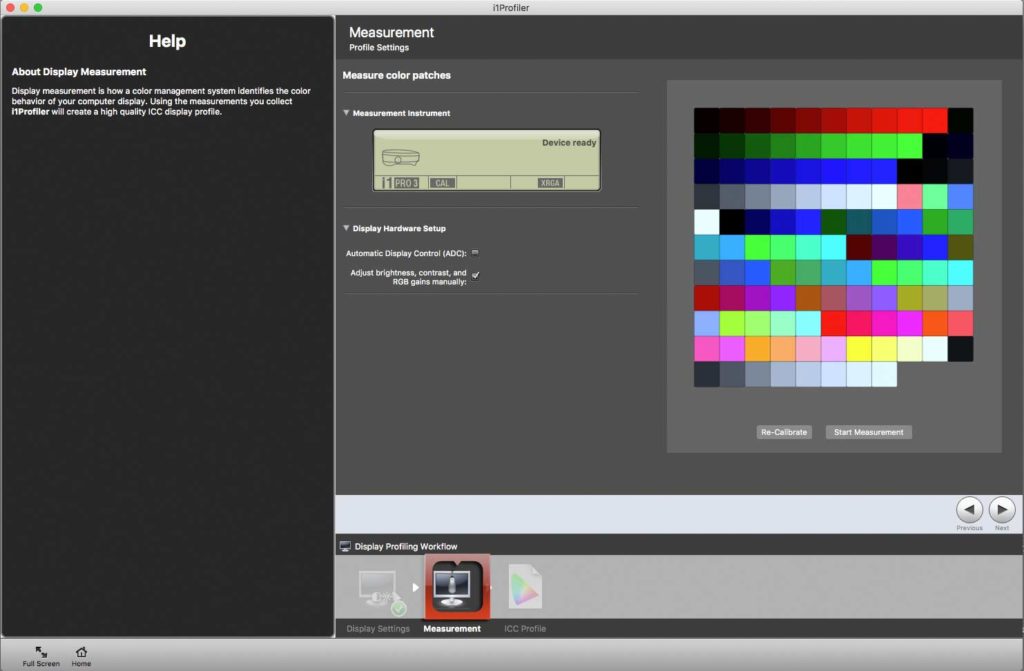
Task: Click the Profile Settings subtitle
Action: 379,48
